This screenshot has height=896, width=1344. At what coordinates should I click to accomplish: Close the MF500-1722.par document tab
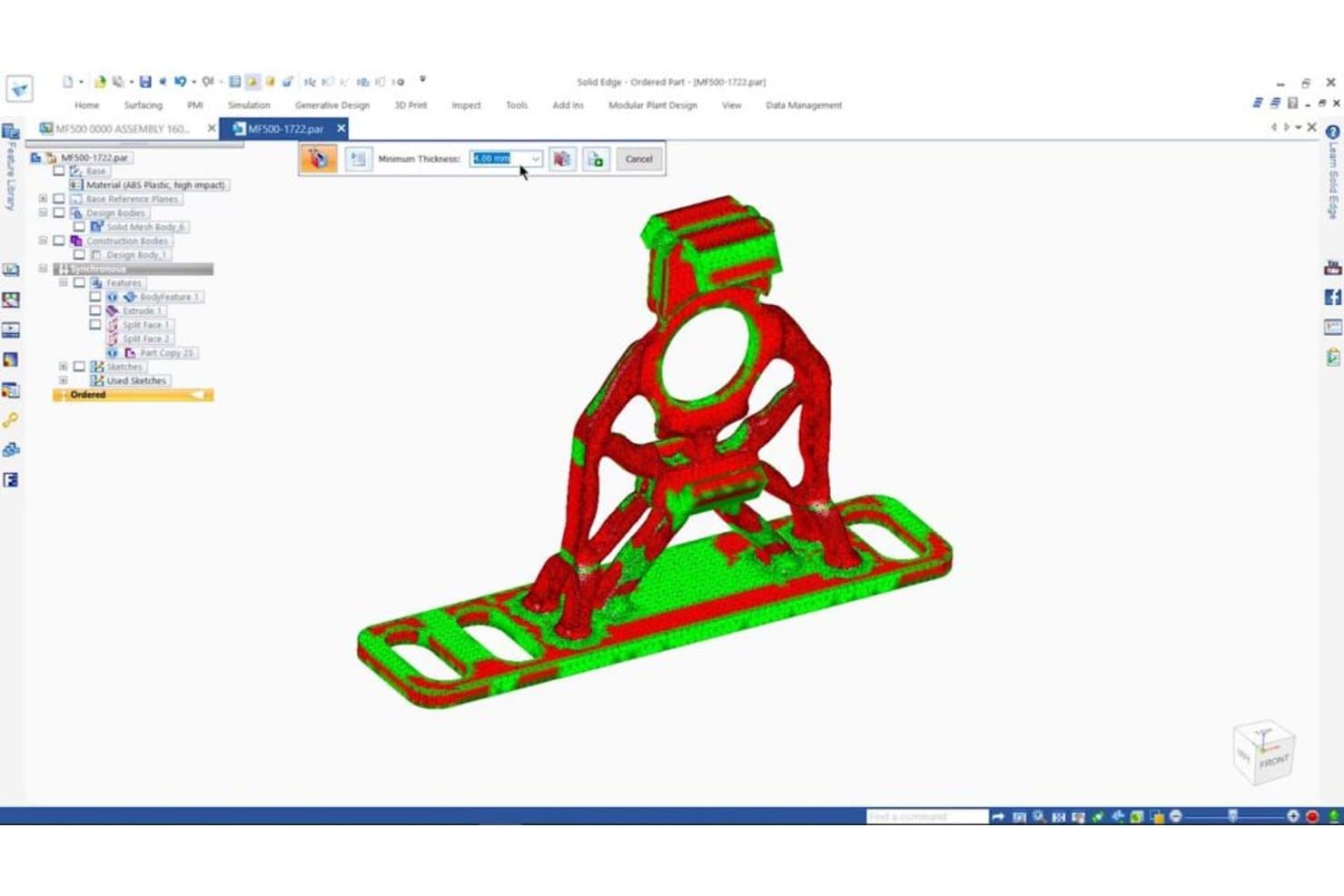click(341, 129)
